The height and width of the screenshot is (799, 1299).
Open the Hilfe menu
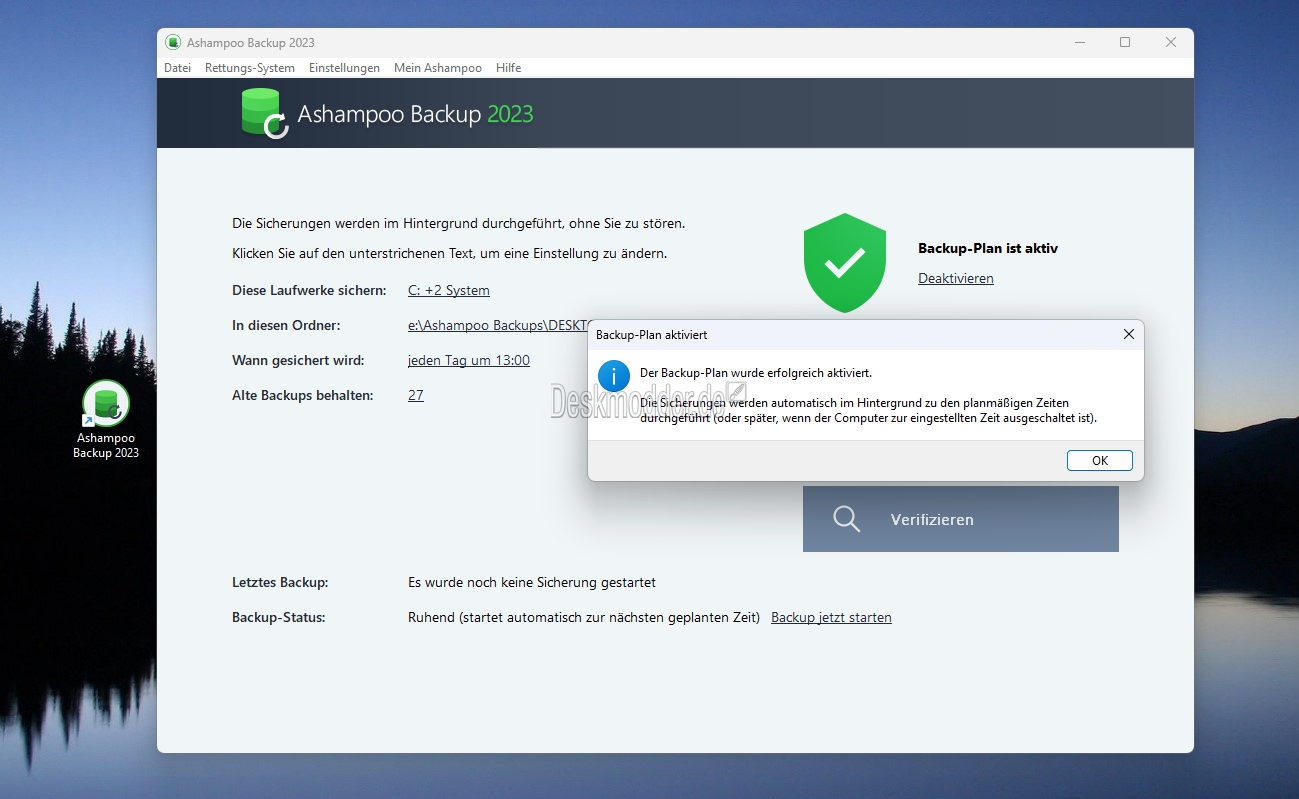click(x=508, y=68)
